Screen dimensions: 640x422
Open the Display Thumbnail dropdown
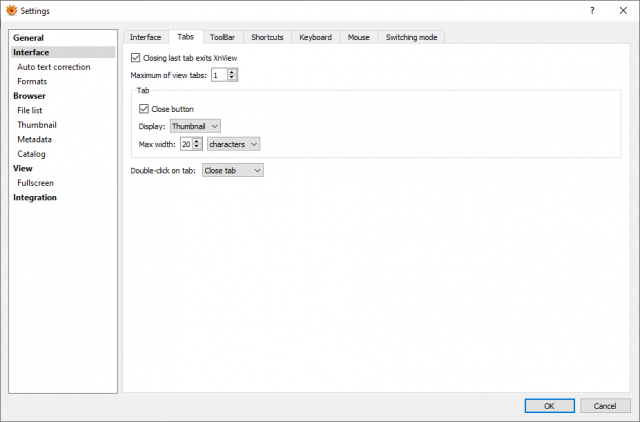coord(195,126)
